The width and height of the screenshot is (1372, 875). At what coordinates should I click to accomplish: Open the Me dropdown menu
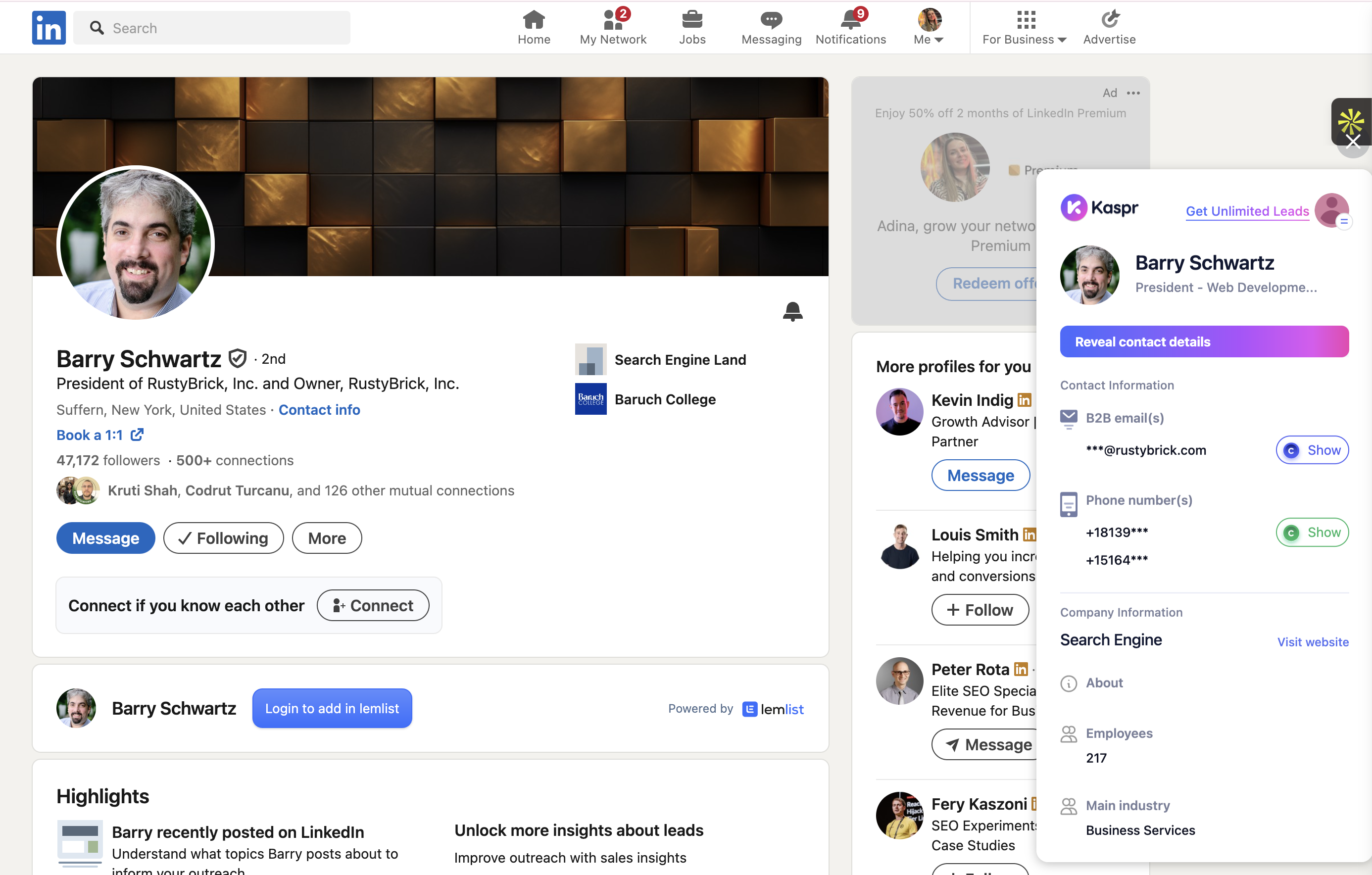pyautogui.click(x=929, y=27)
